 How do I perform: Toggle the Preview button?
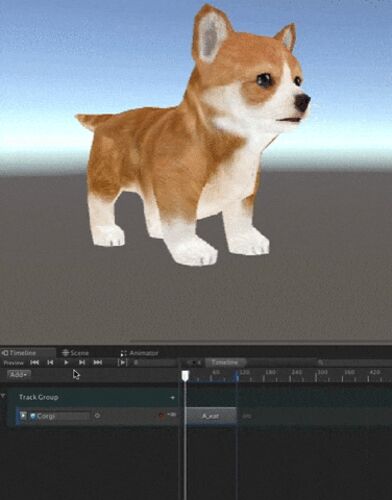tap(14, 363)
